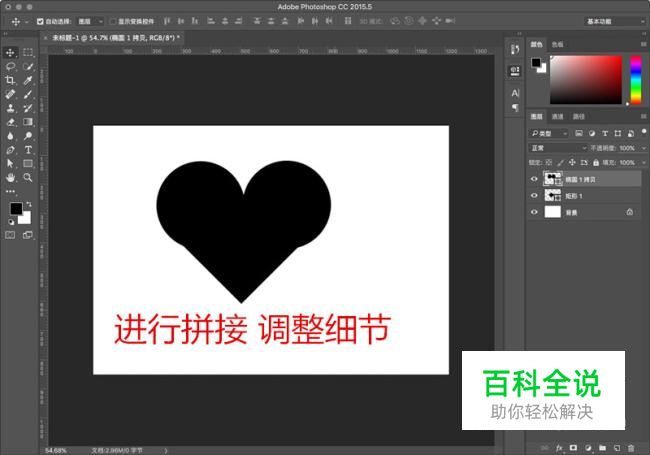Image resolution: width=650 pixels, height=455 pixels.
Task: Open the layer opacity dropdown arrow
Action: (x=644, y=148)
